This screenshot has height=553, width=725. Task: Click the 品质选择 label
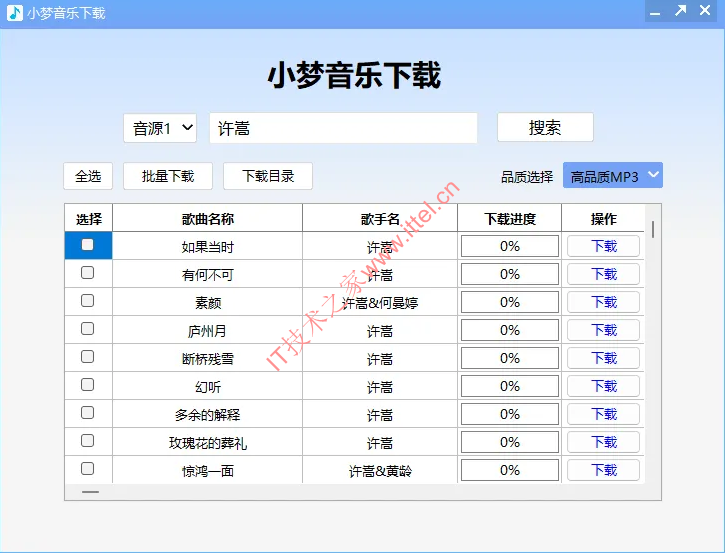coord(527,176)
